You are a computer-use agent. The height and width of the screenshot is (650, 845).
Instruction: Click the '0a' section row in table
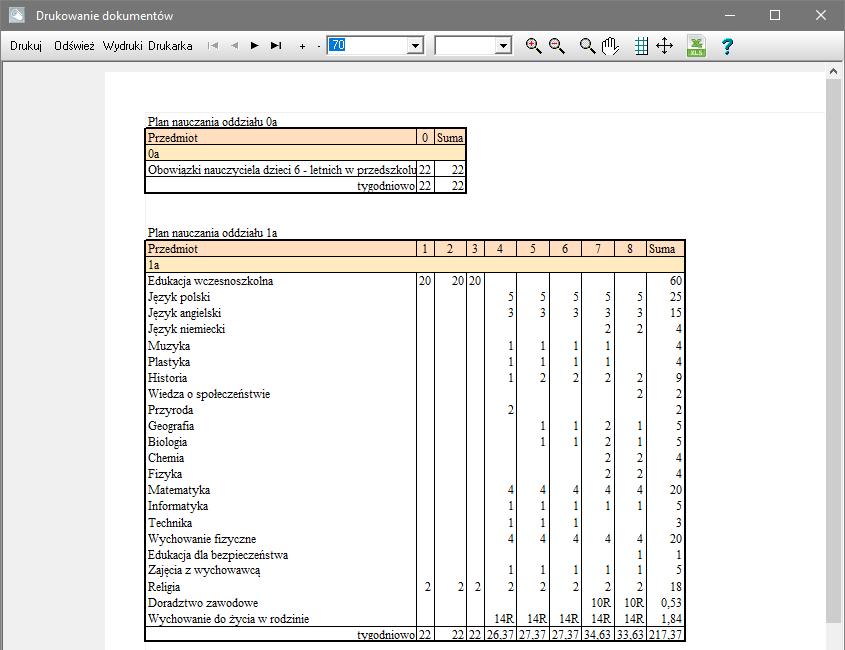[306, 154]
